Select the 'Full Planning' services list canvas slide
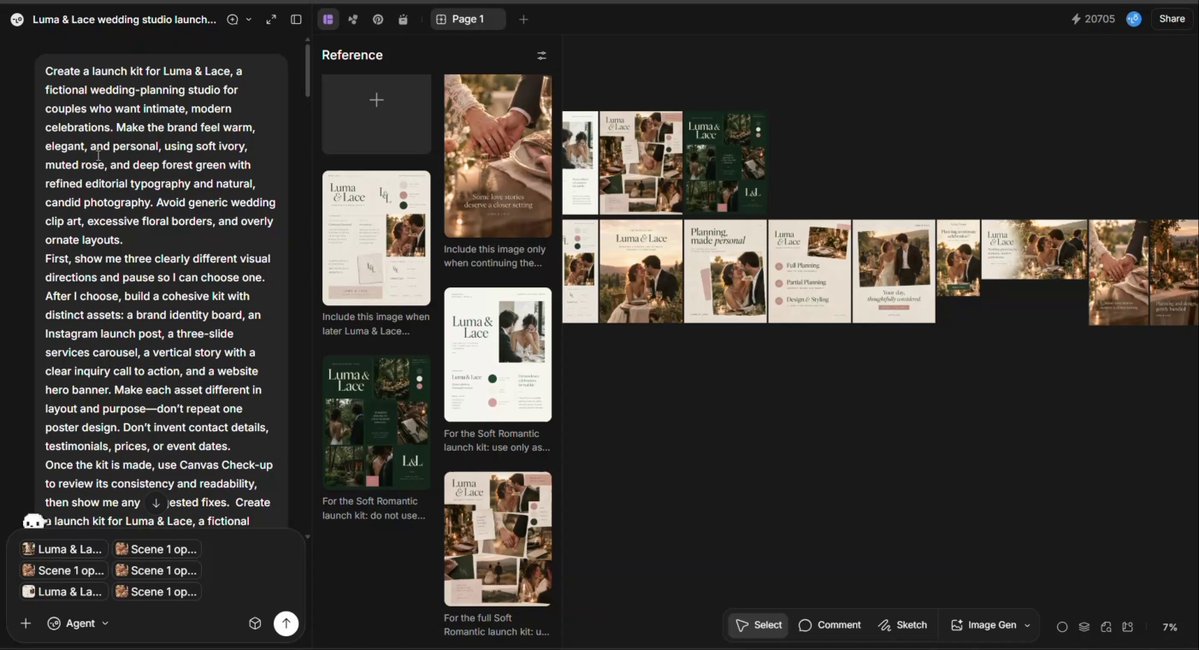 (x=809, y=271)
